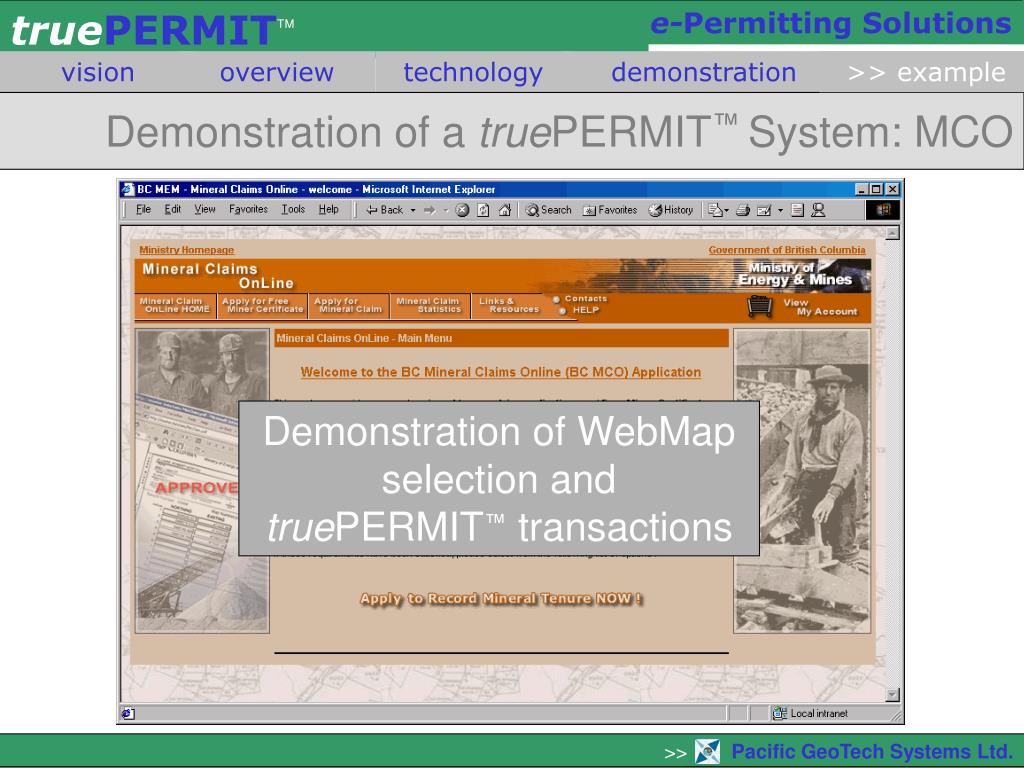Follow the Ministry Homepage link

[186, 250]
